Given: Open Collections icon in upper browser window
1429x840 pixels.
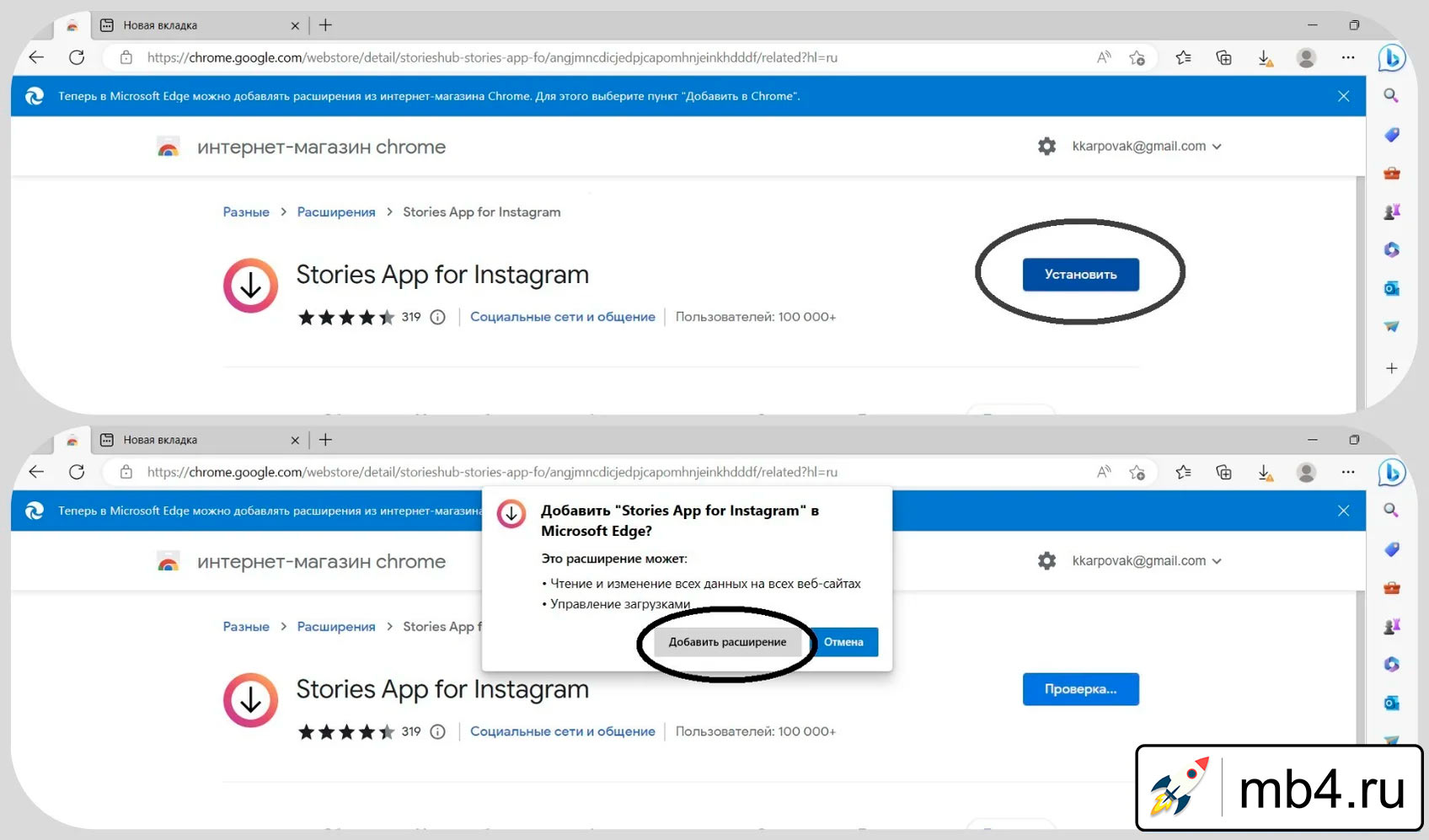Looking at the screenshot, I should coord(1224,57).
